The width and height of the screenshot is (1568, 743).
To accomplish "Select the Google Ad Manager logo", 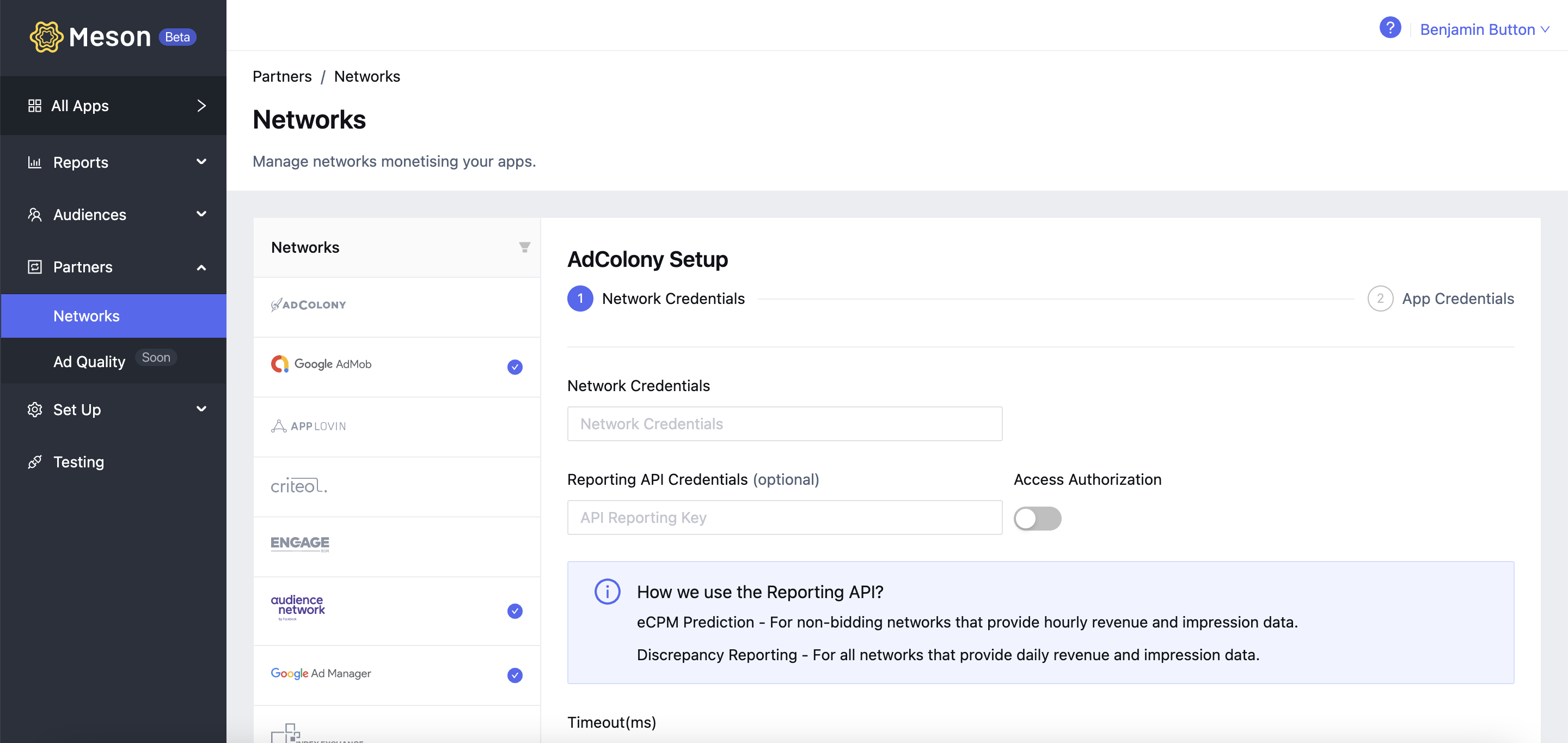I will click(x=320, y=674).
